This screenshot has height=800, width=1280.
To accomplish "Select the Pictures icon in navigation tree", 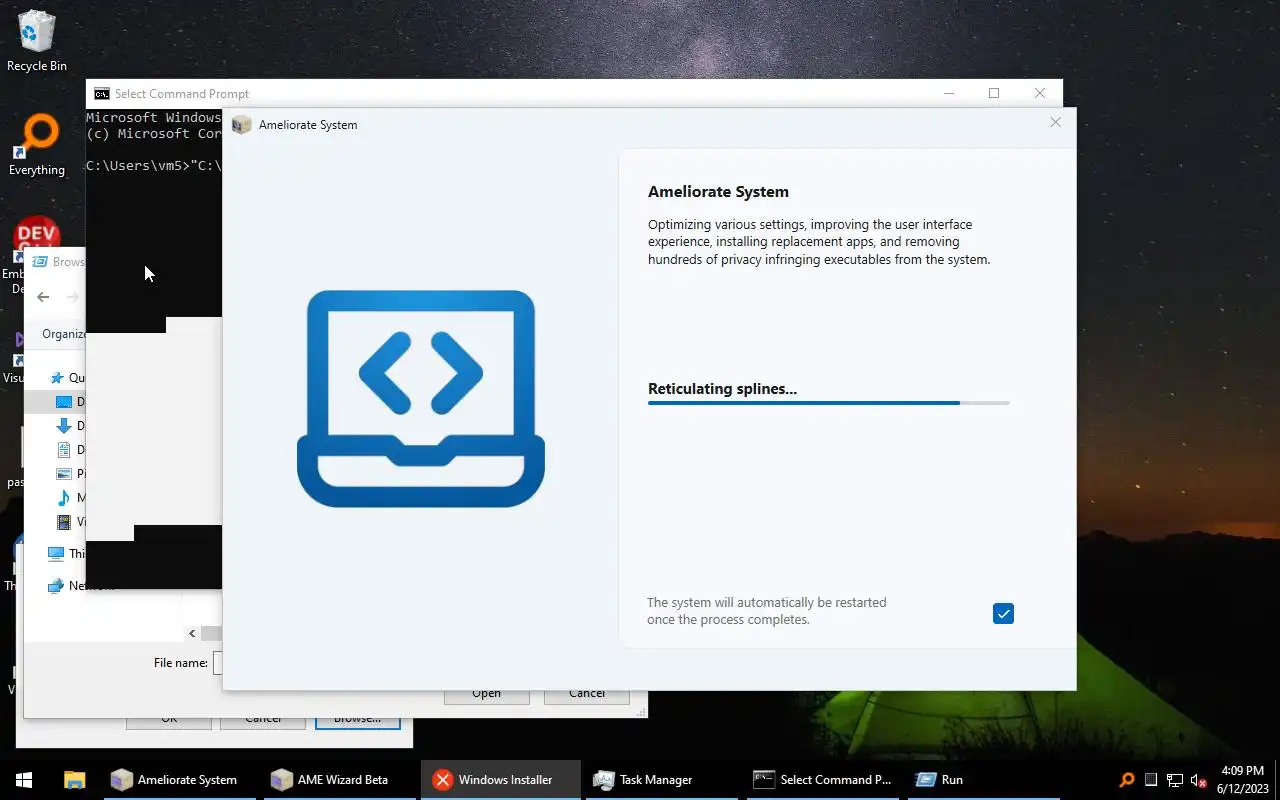I will coord(64,474).
